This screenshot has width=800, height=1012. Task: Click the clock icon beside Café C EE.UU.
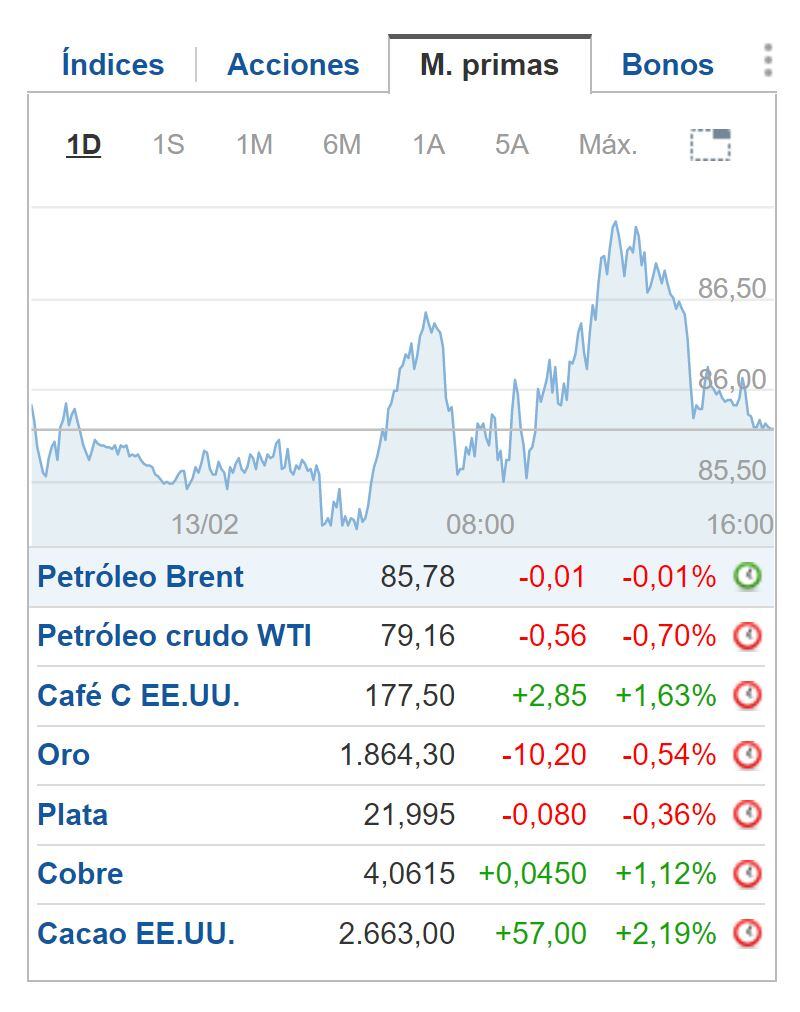(748, 695)
